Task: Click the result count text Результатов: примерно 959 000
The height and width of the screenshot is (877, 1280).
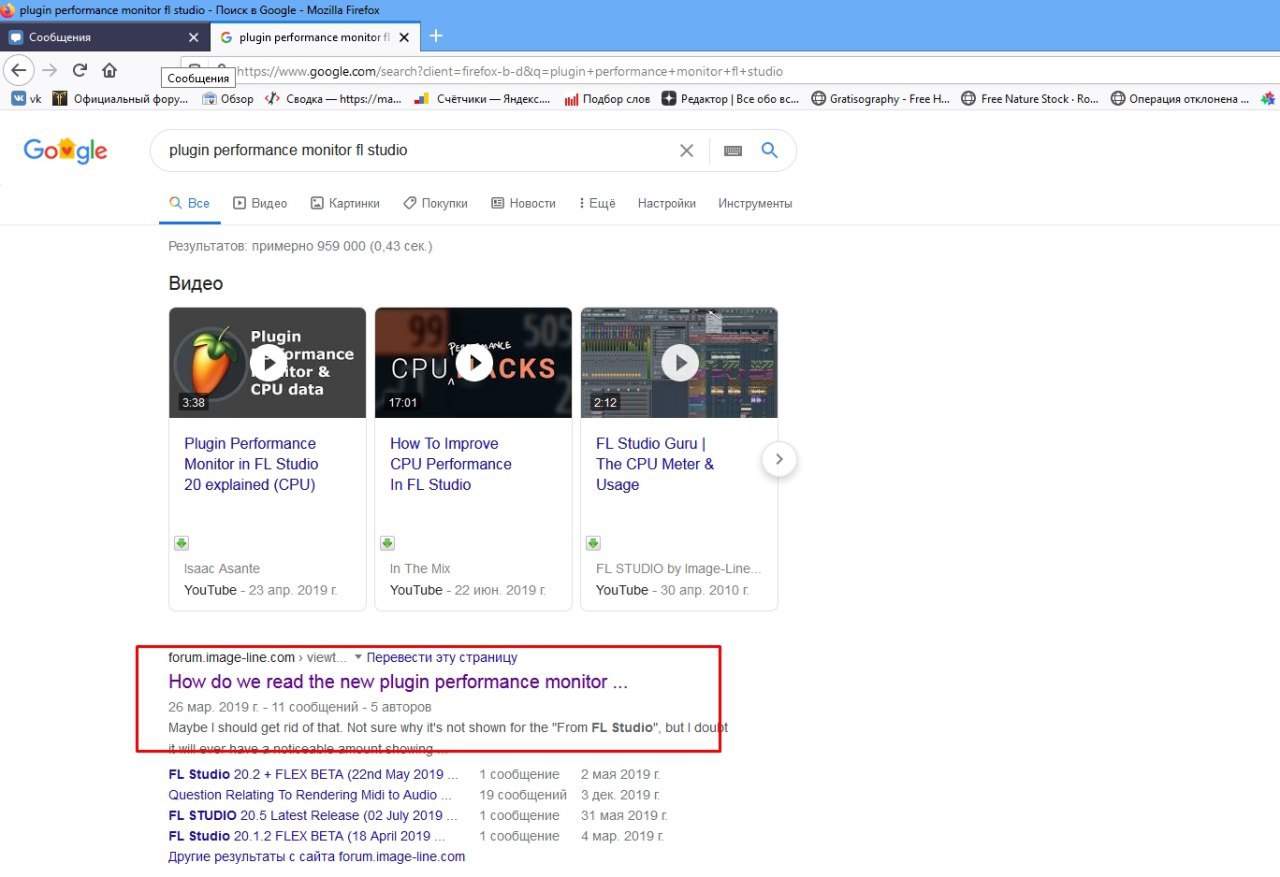Action: click(301, 245)
